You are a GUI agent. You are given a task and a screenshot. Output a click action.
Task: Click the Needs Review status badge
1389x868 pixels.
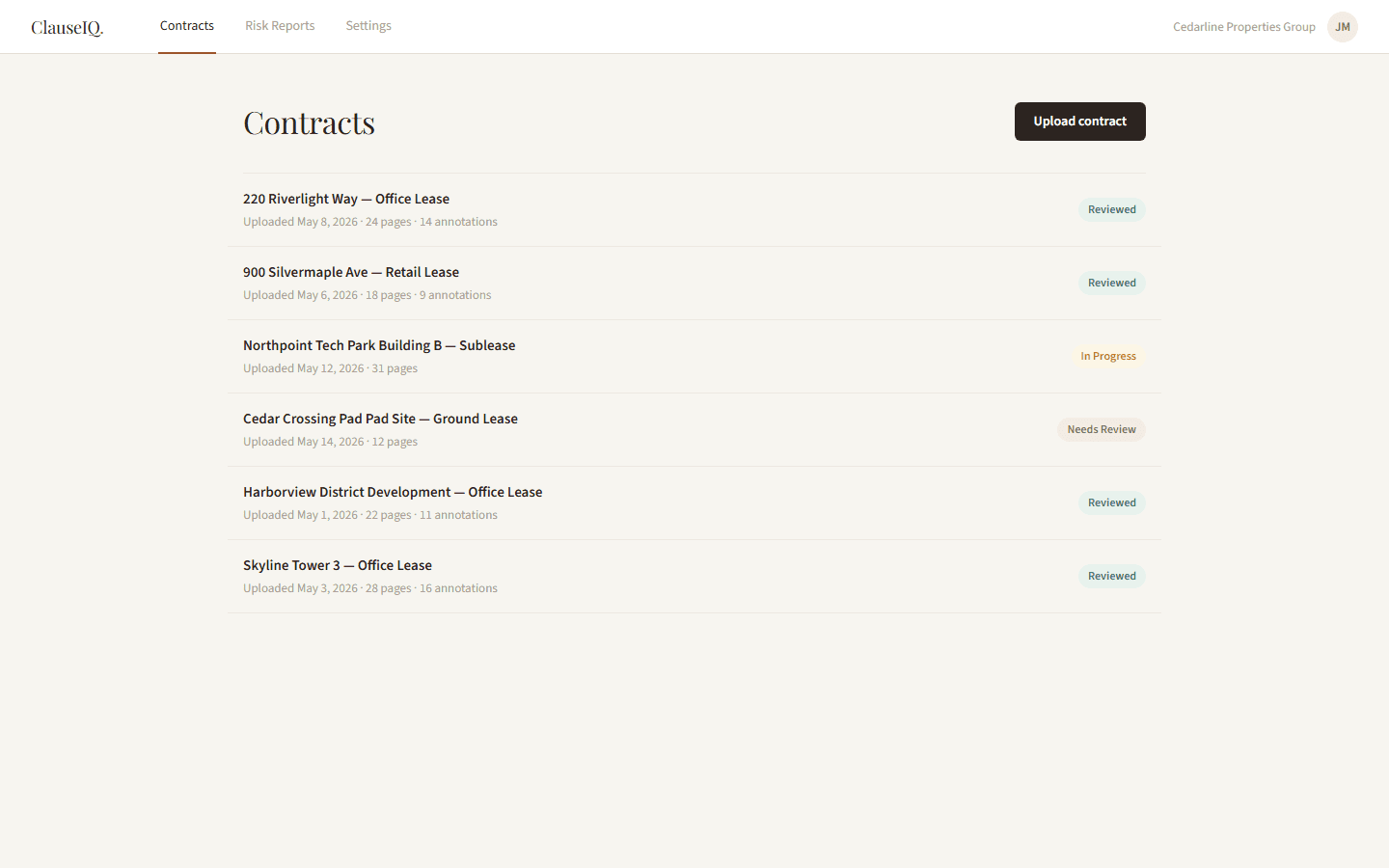pyautogui.click(x=1102, y=429)
